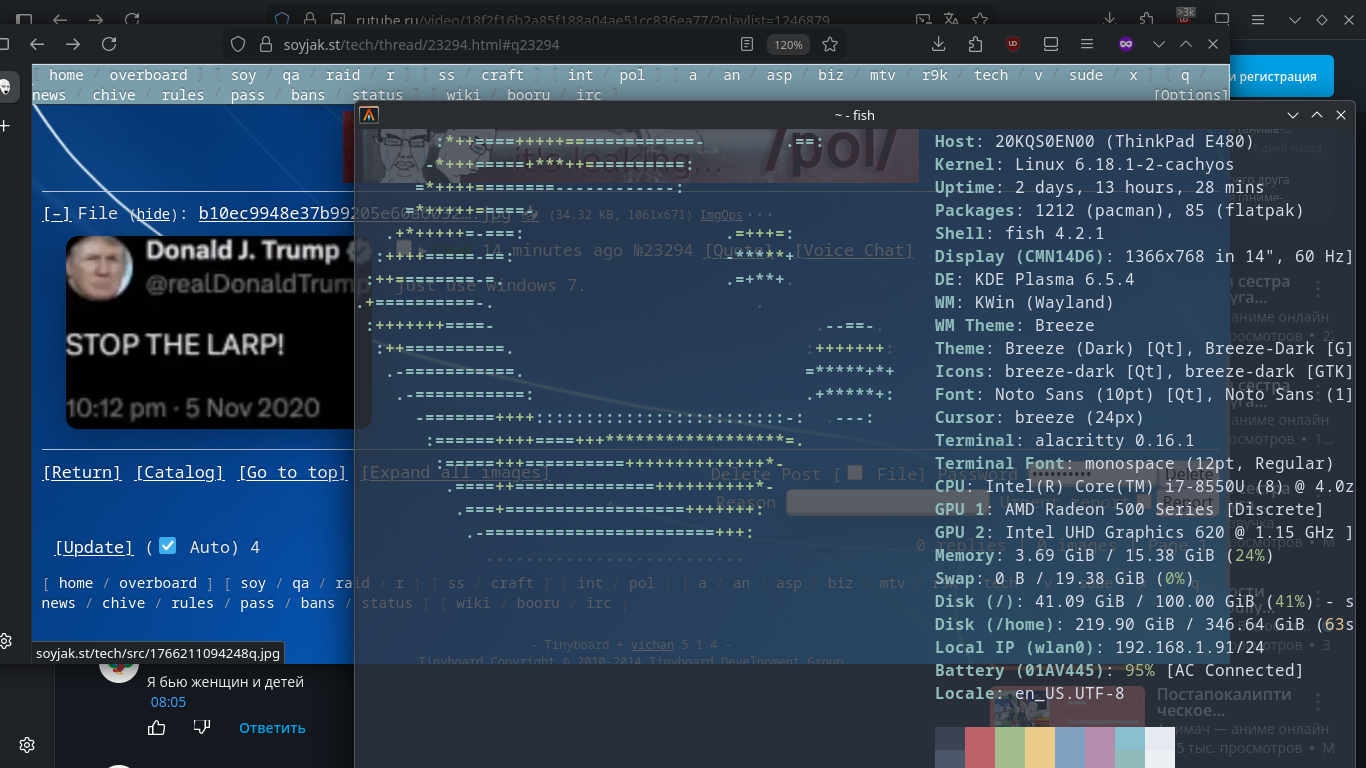Image resolution: width=1366 pixels, height=768 pixels.
Task: Like the comment with thumbs up
Action: tap(157, 728)
